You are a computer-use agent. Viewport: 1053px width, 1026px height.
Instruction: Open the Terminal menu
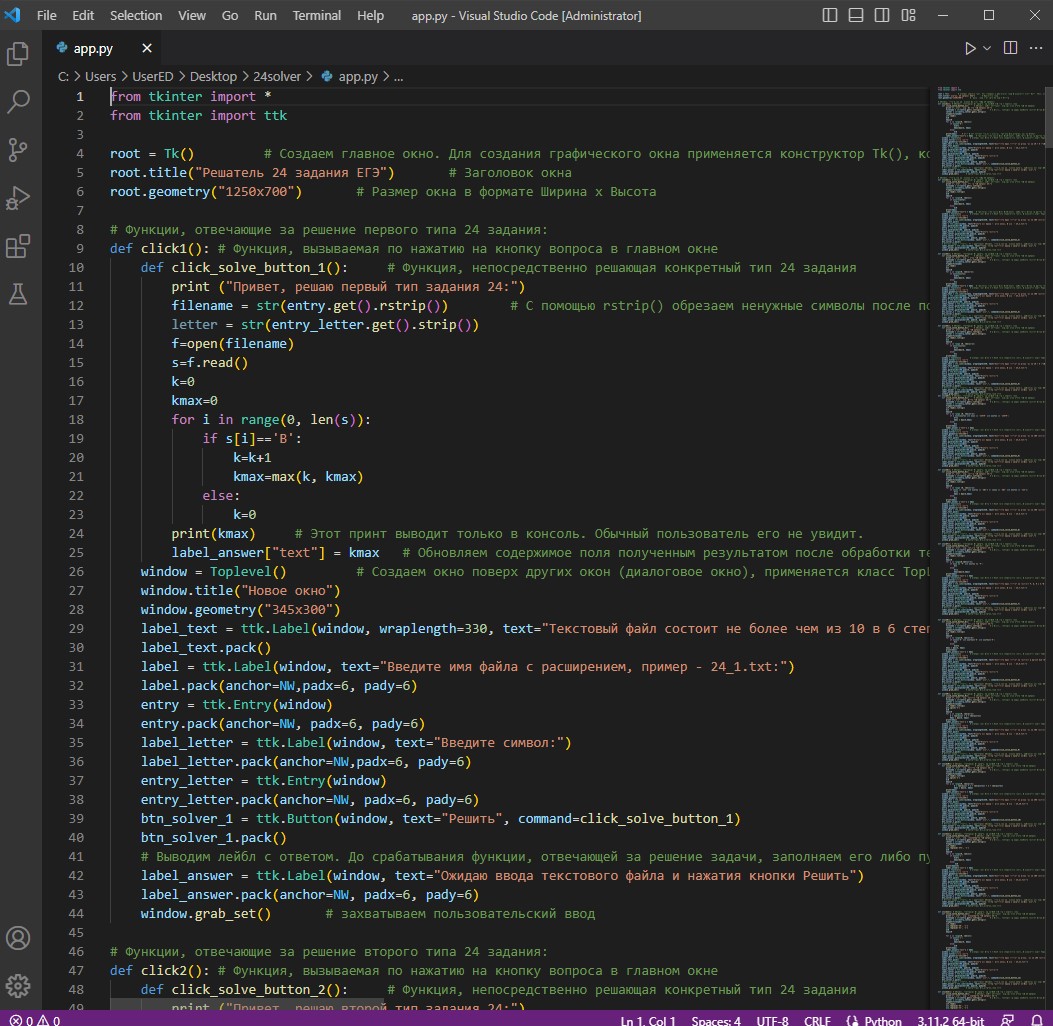tap(316, 15)
